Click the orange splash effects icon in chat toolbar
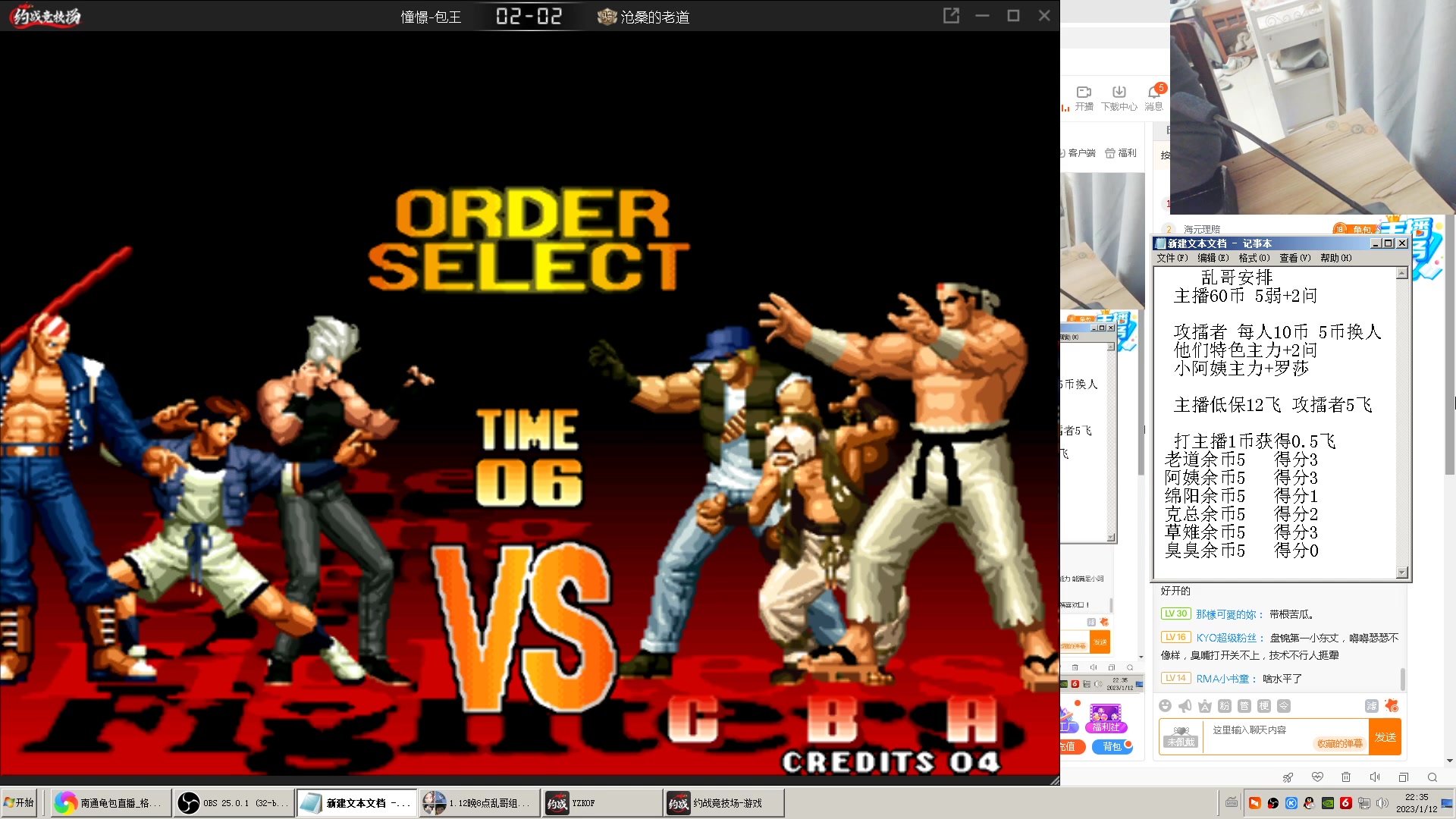The height and width of the screenshot is (819, 1456). (1392, 706)
